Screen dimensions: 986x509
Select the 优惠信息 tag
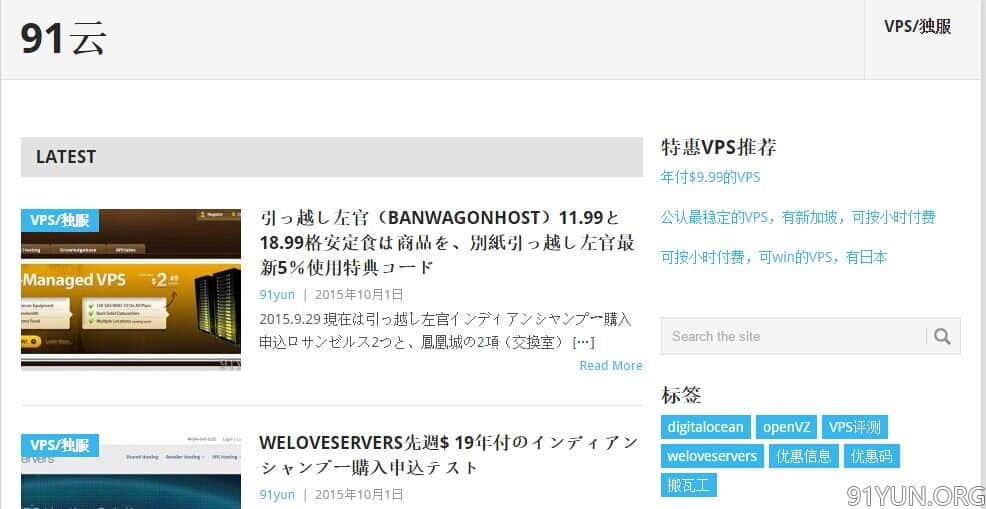click(x=804, y=456)
